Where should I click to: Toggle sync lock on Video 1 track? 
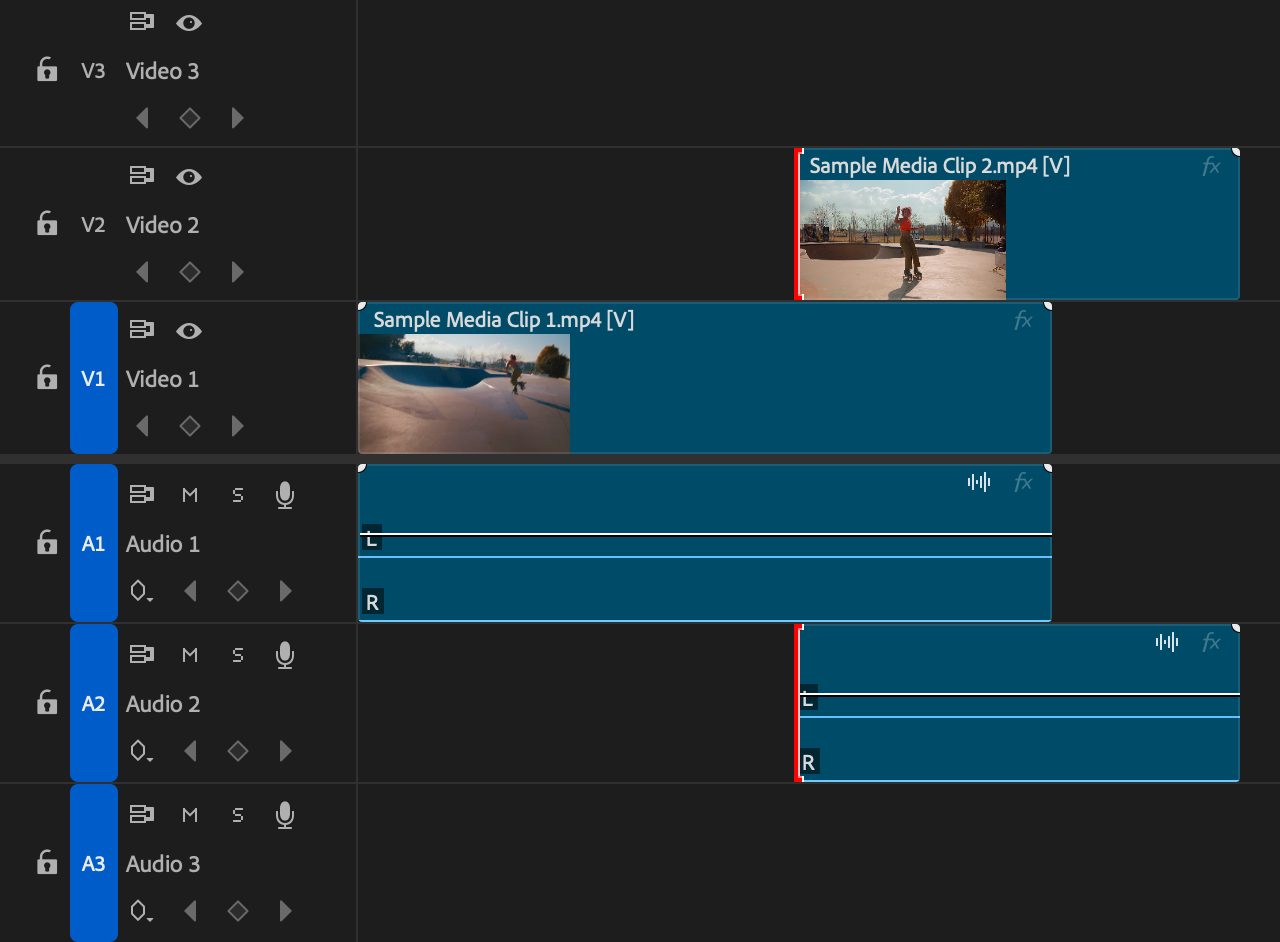[142, 330]
